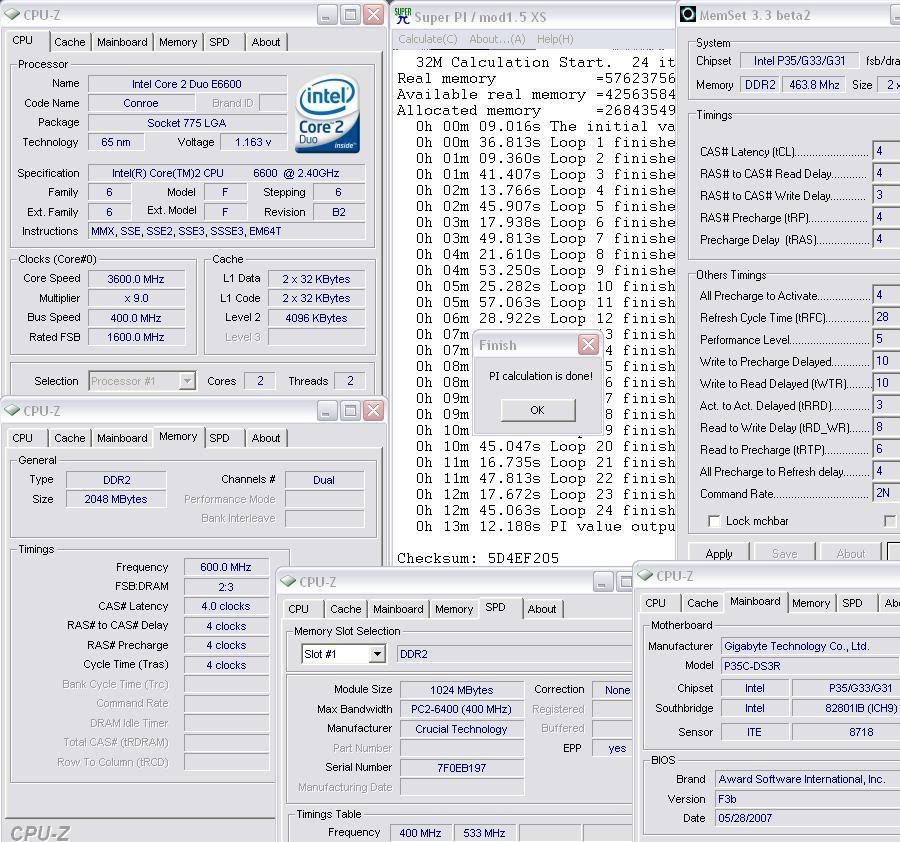Click the MemSet application icon in its title bar

pyautogui.click(x=688, y=14)
